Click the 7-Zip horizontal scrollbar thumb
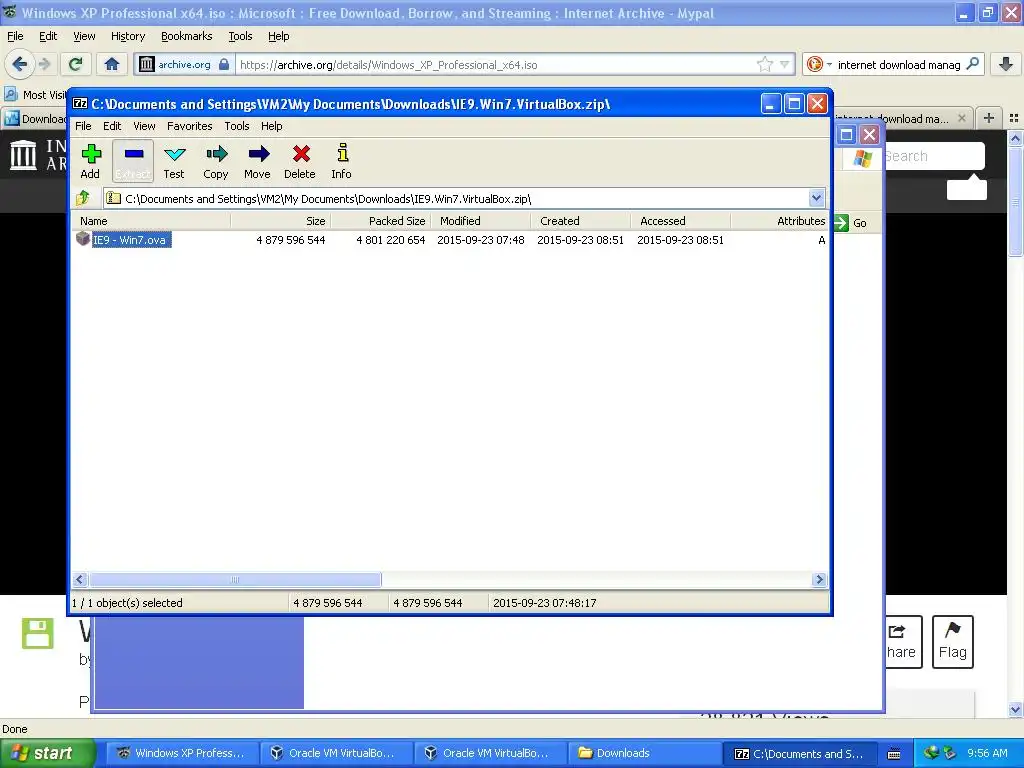This screenshot has width=1024, height=768. [235, 580]
